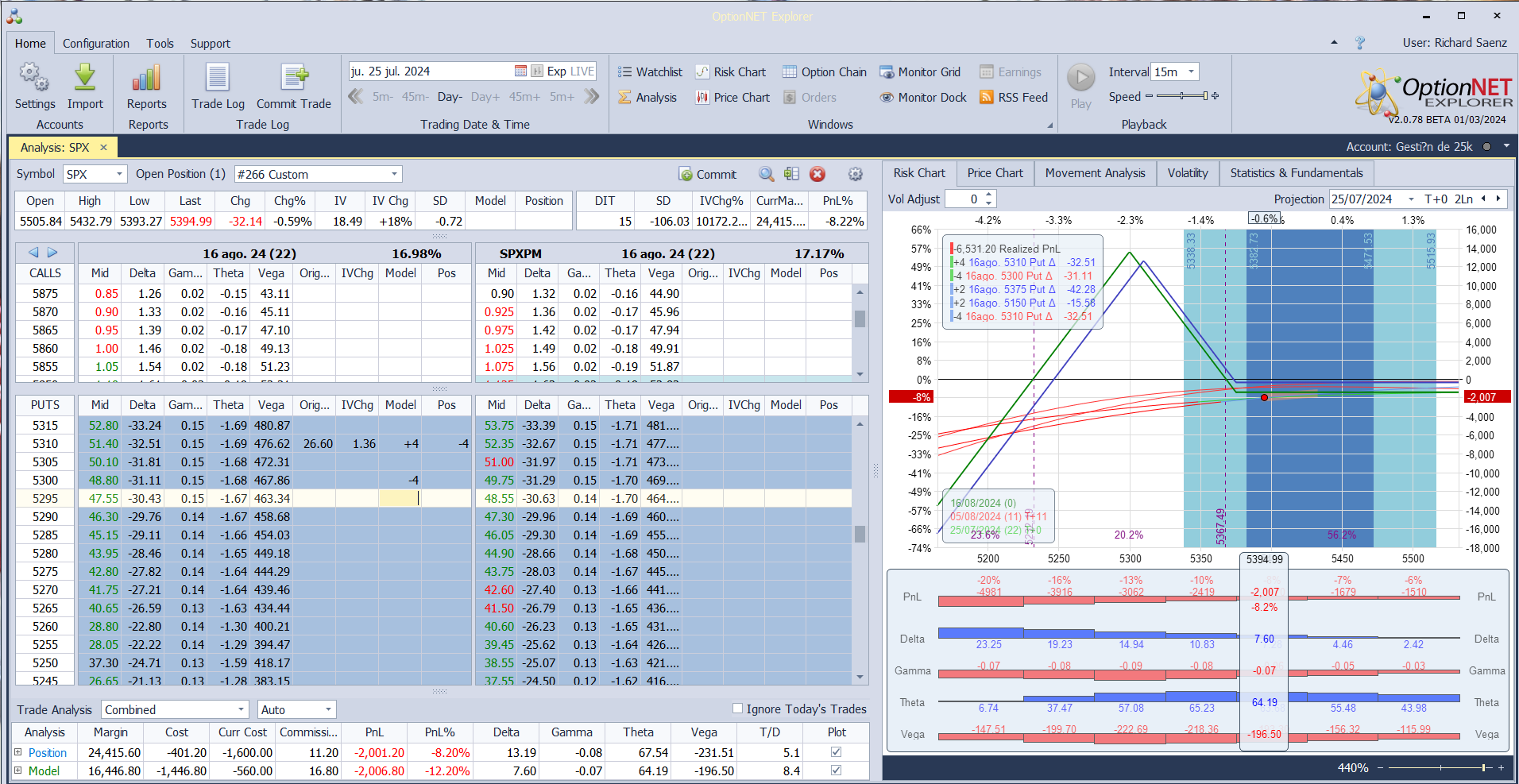1519x784 pixels.
Task: Toggle the 2Ln lines option
Action: [x=1463, y=199]
